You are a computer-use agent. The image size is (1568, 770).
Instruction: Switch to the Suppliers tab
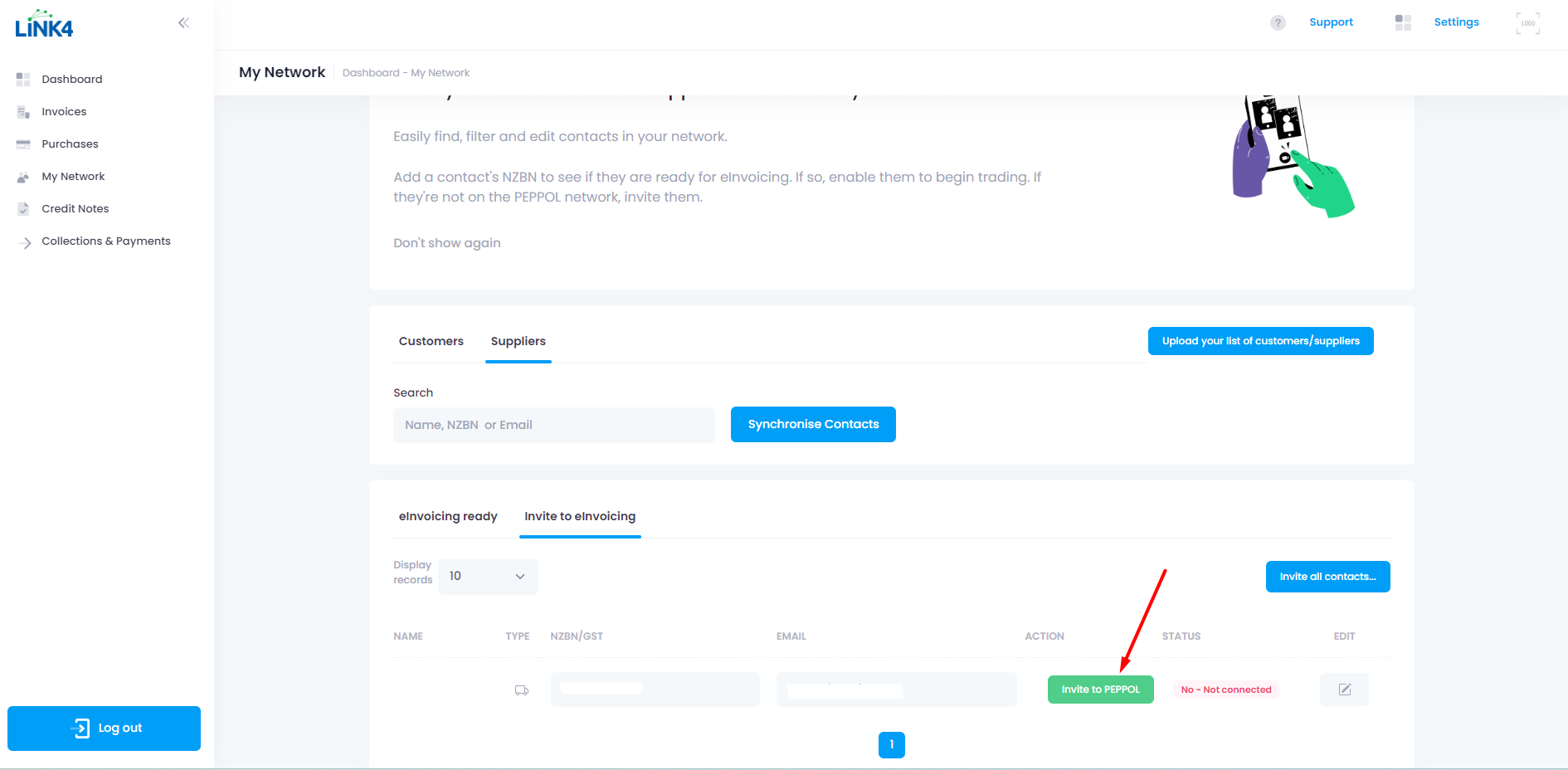click(519, 341)
